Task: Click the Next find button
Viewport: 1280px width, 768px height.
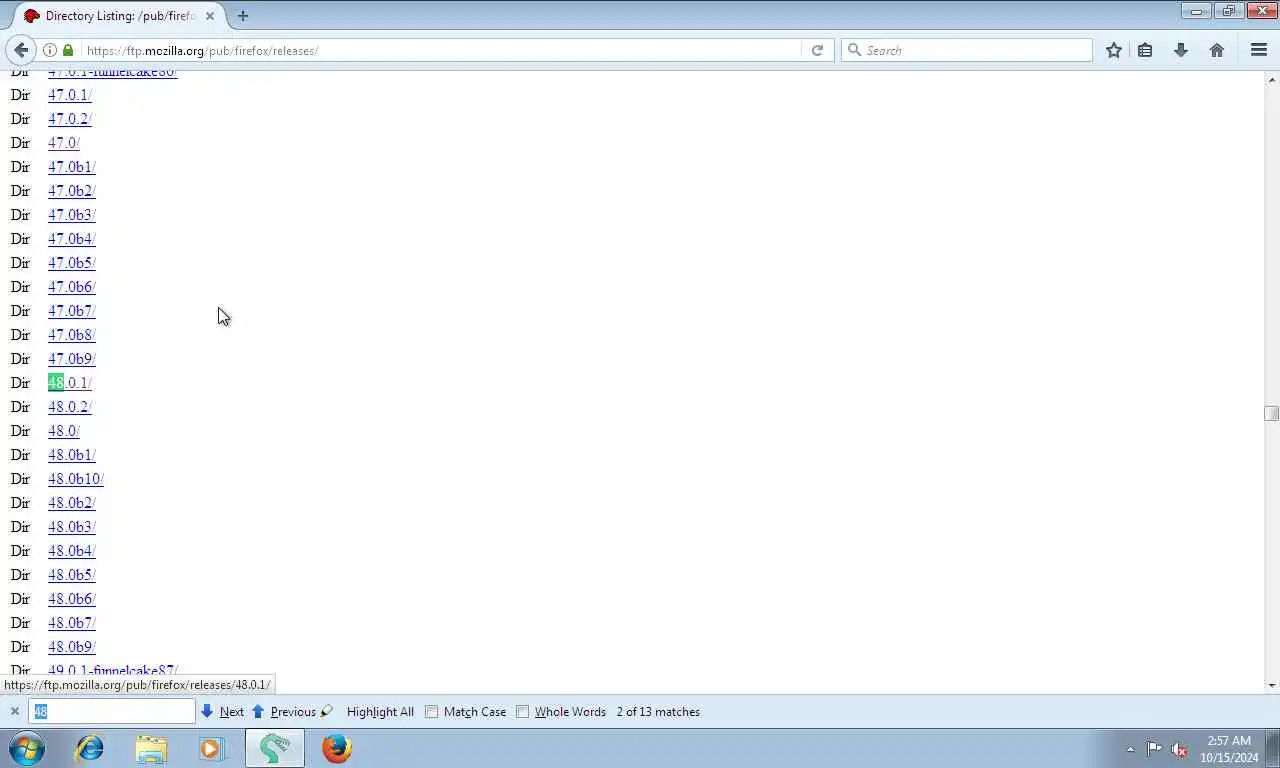Action: (x=231, y=712)
